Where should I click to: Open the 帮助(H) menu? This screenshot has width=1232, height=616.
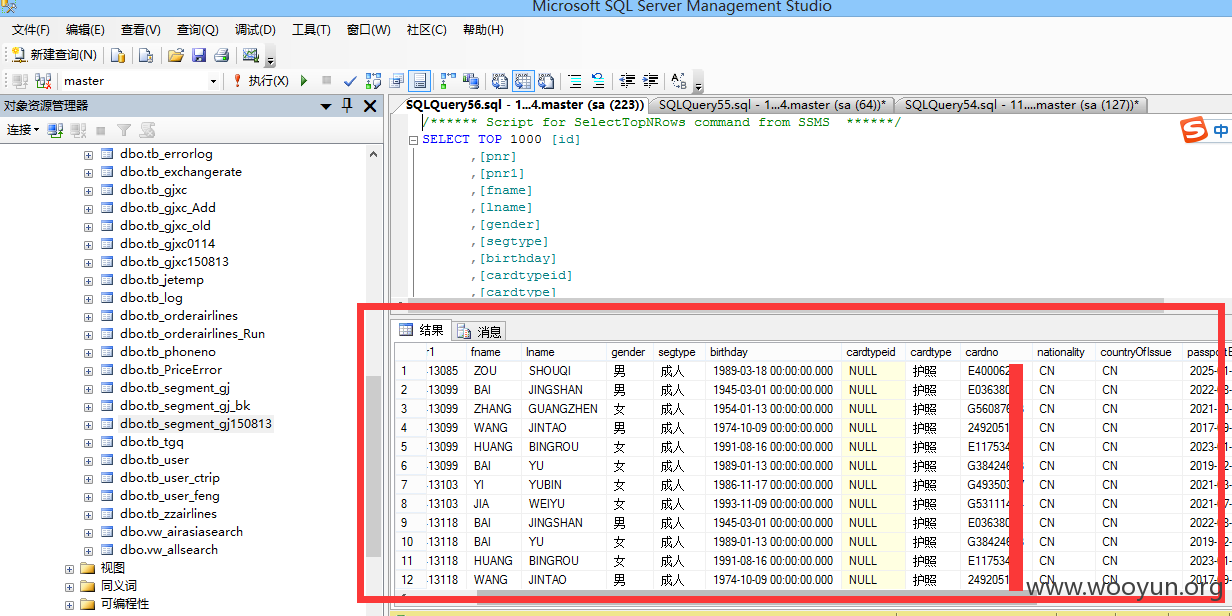483,30
